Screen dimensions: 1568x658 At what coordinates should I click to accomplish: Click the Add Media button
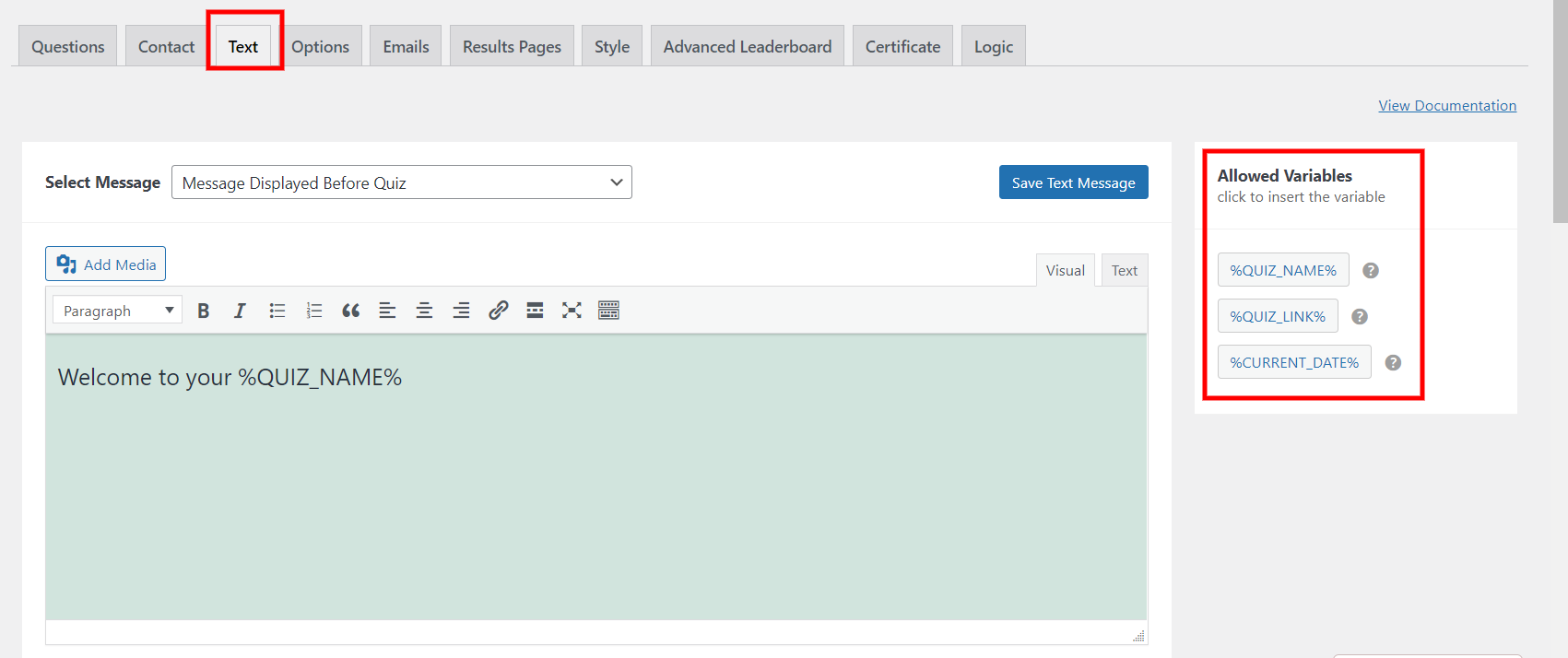point(106,264)
